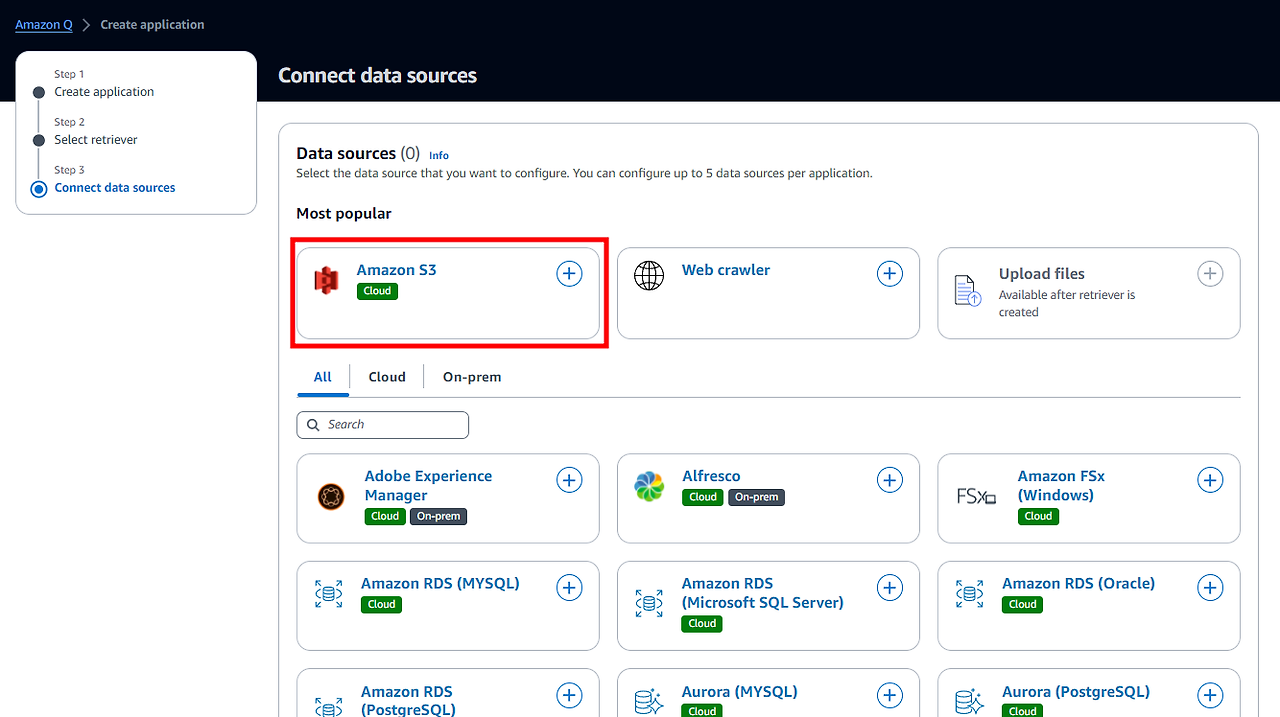This screenshot has height=717, width=1280.
Task: Add the Amazon S3 data source plus icon
Action: 569,273
